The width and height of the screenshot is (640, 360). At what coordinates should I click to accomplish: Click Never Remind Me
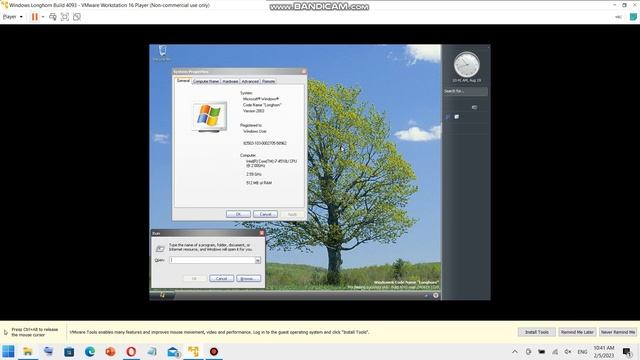point(618,332)
